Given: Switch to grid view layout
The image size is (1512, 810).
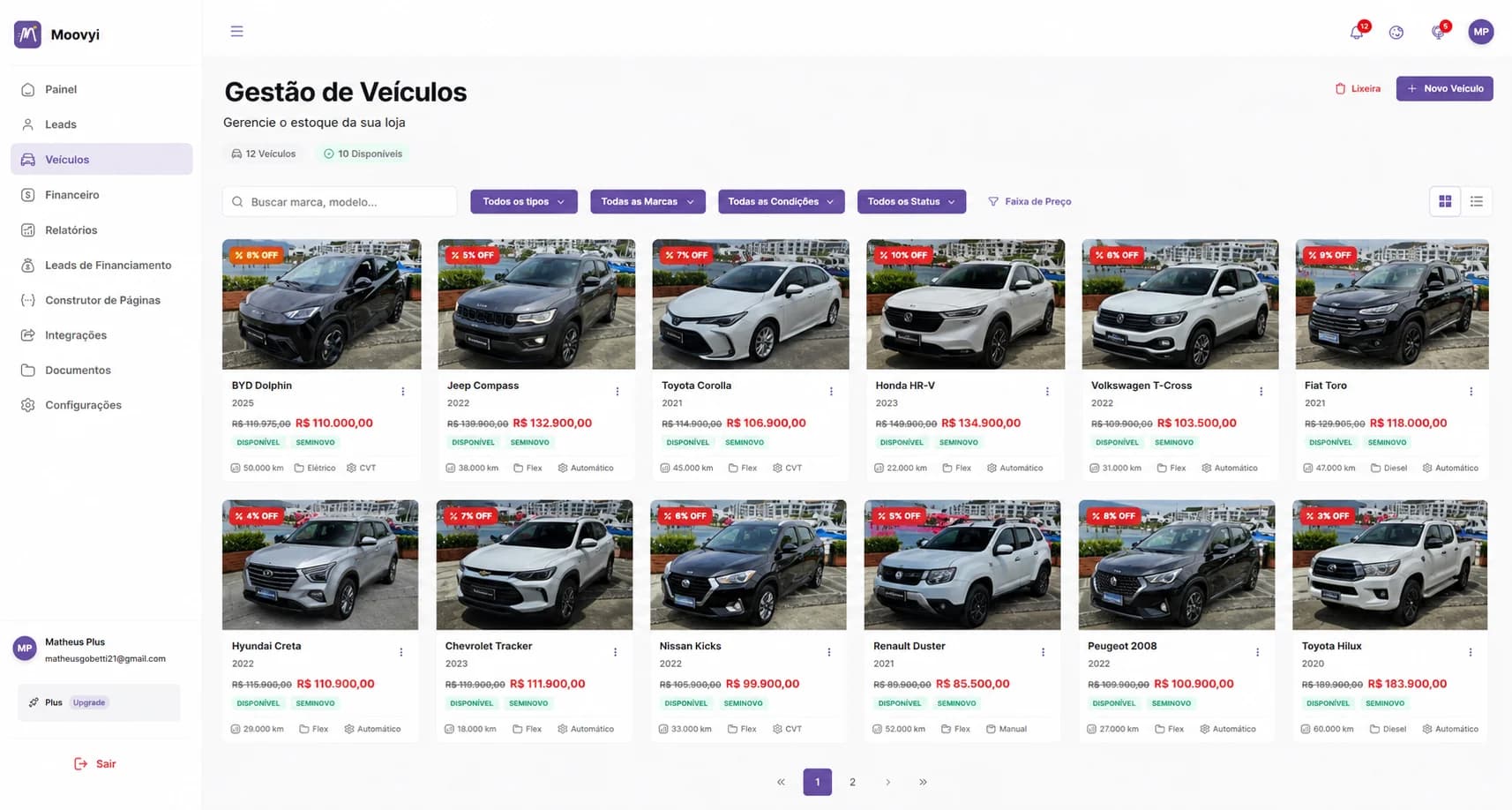Looking at the screenshot, I should [1445, 202].
